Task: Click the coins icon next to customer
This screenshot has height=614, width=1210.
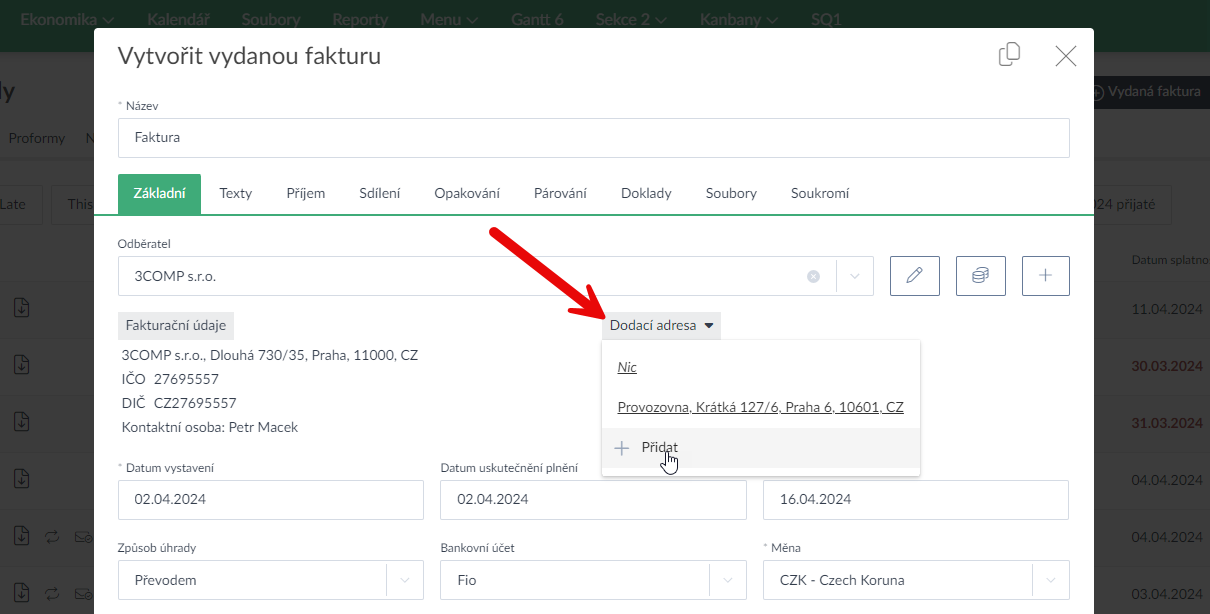Action: [x=980, y=276]
